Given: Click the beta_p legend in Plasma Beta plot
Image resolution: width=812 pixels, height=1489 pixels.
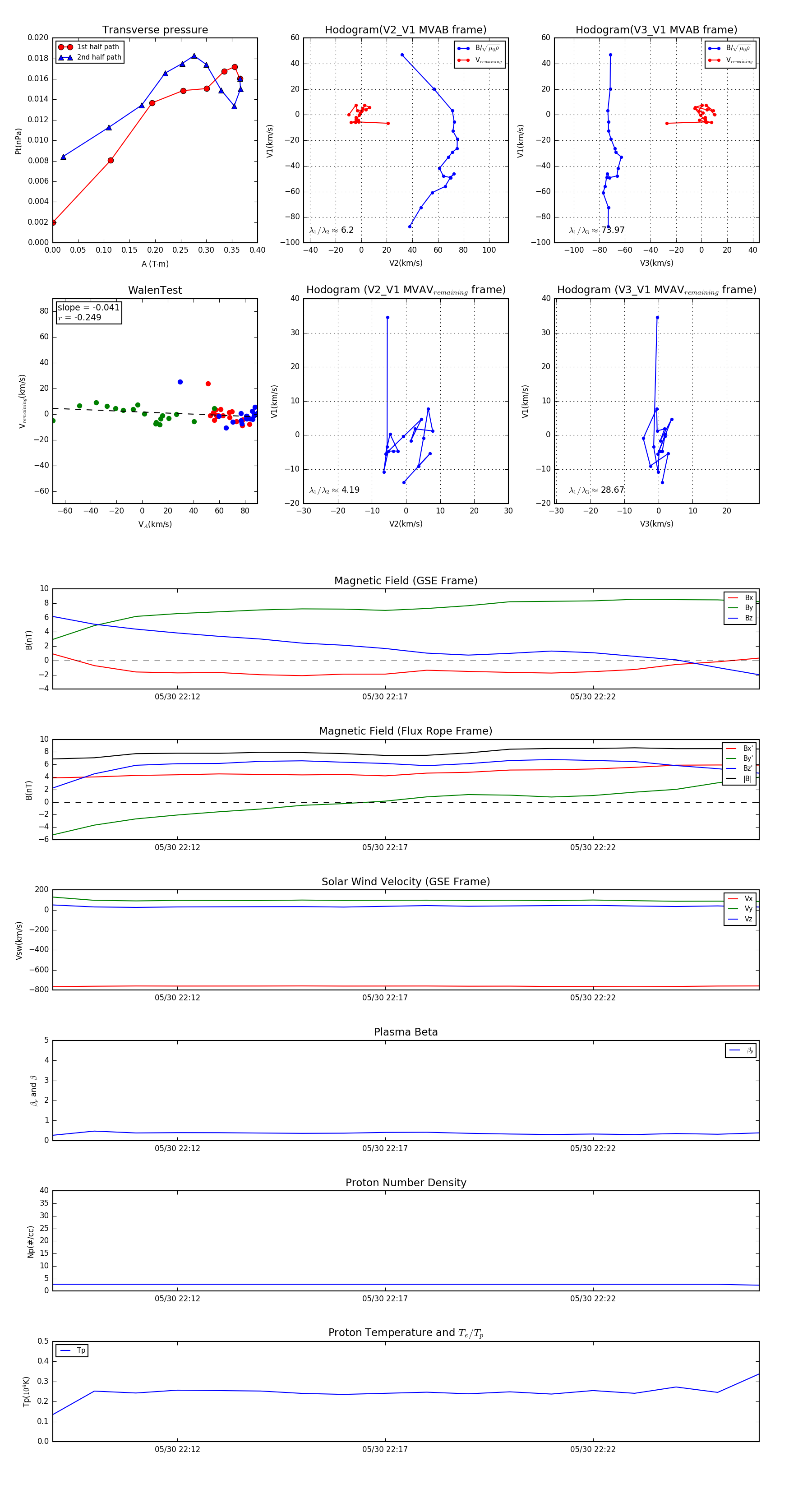Looking at the screenshot, I should pyautogui.click(x=741, y=1050).
